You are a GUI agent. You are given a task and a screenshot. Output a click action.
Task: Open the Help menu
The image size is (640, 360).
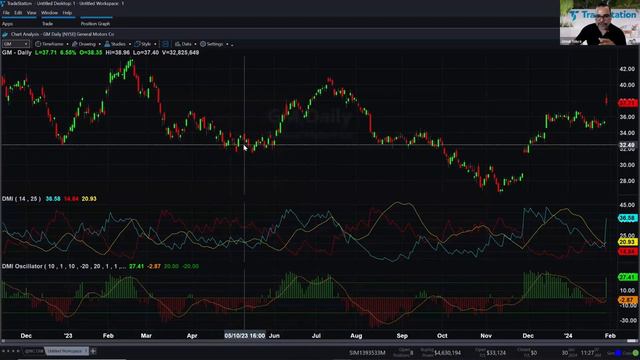[x=67, y=13]
